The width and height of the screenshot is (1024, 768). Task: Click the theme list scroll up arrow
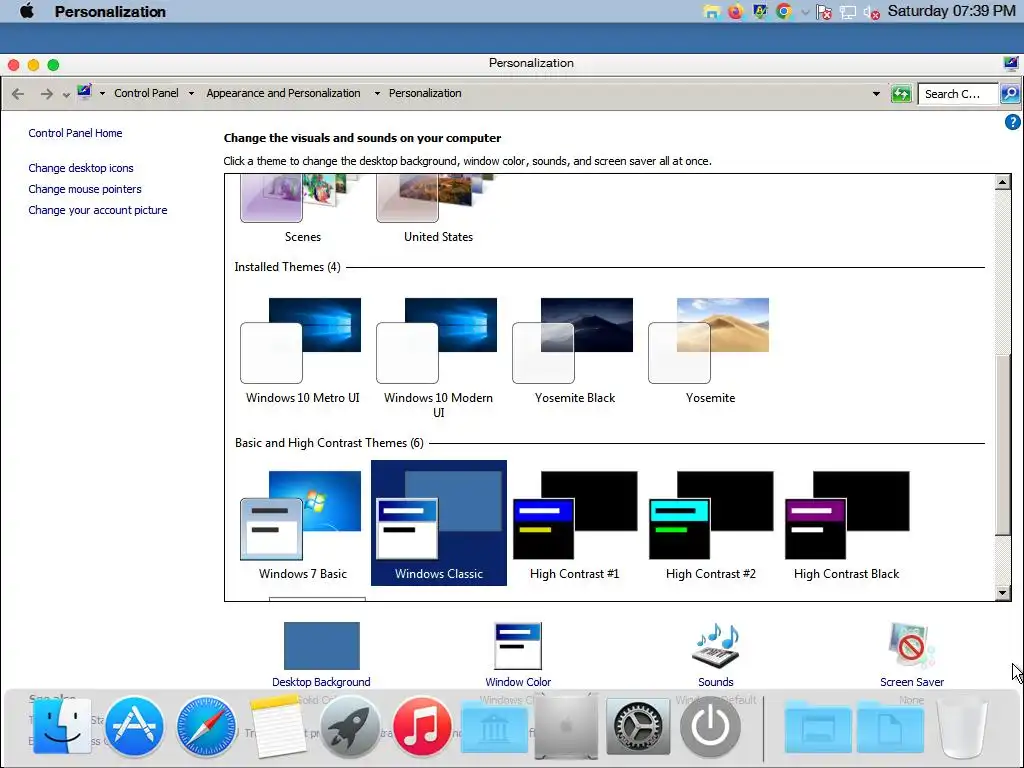1002,182
